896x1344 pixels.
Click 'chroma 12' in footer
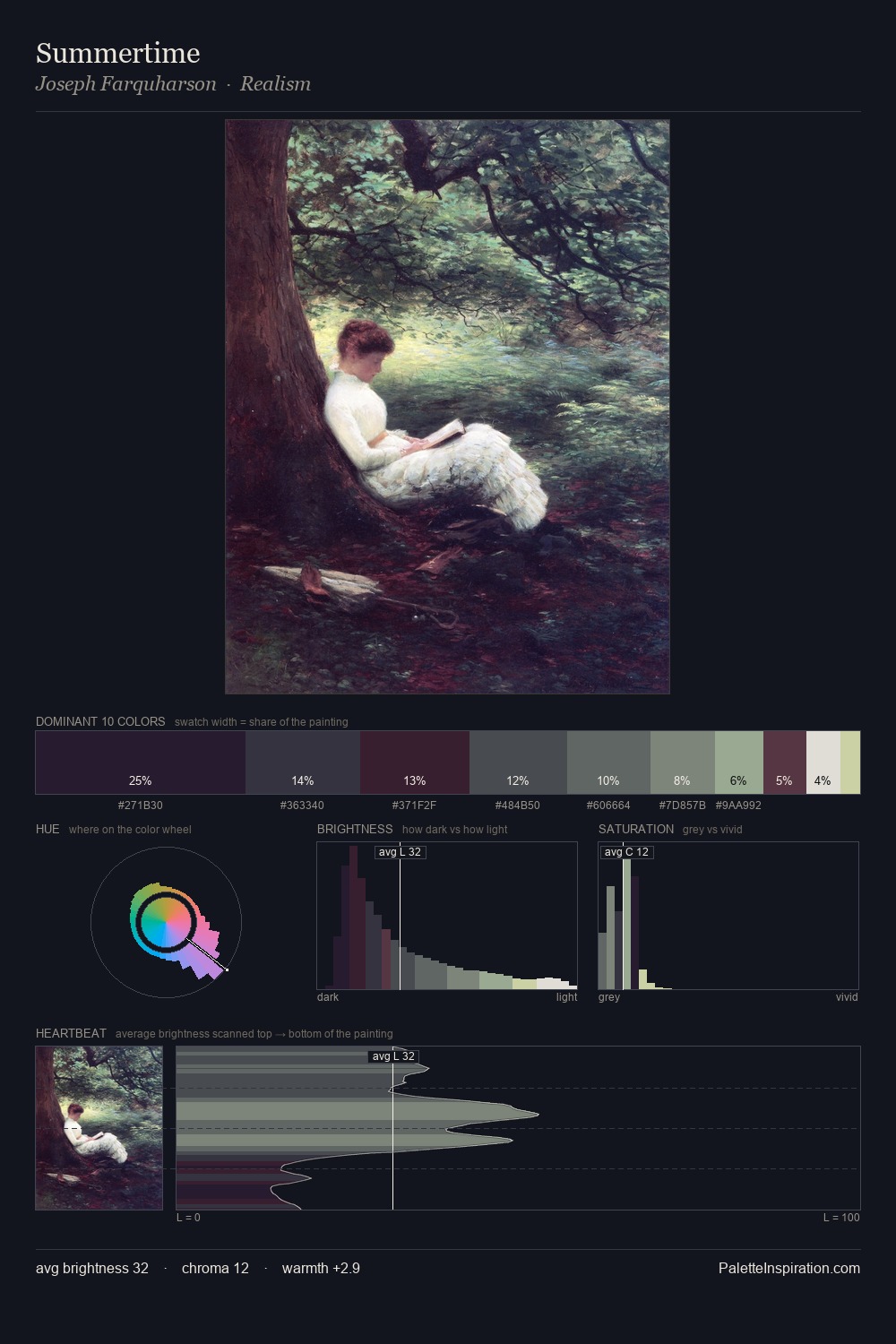pyautogui.click(x=215, y=1268)
